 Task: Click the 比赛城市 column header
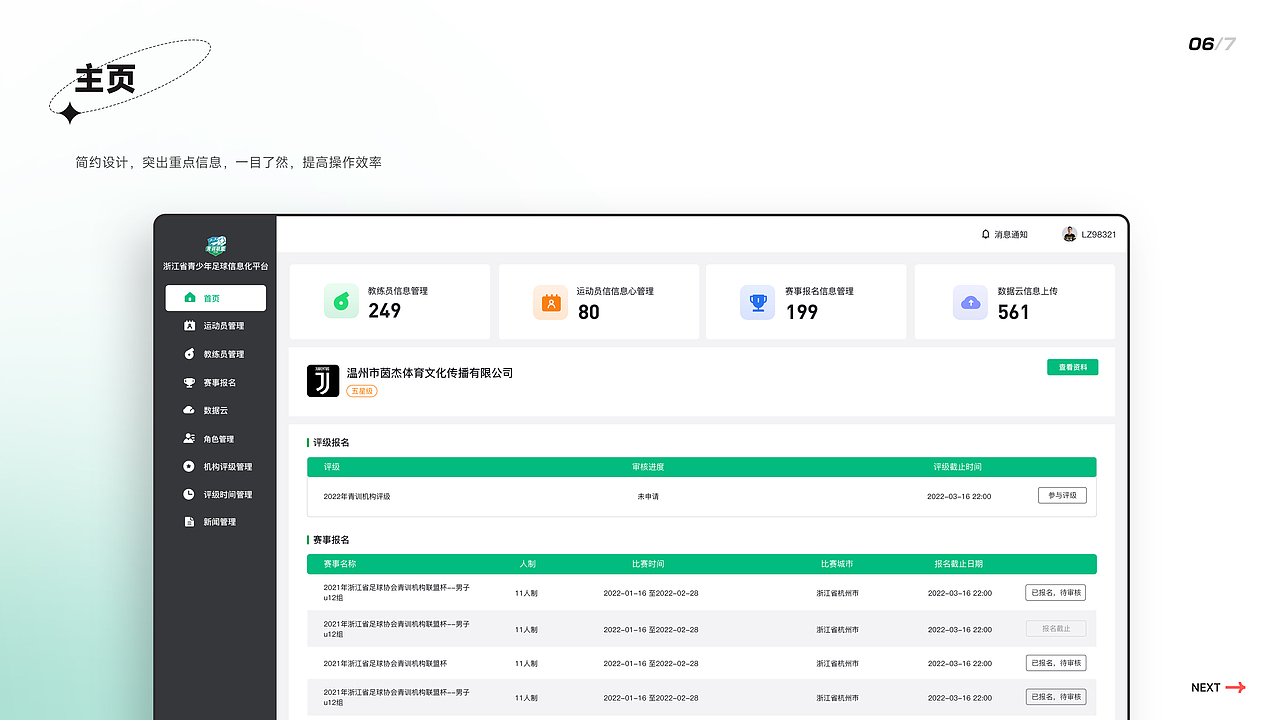coord(837,564)
